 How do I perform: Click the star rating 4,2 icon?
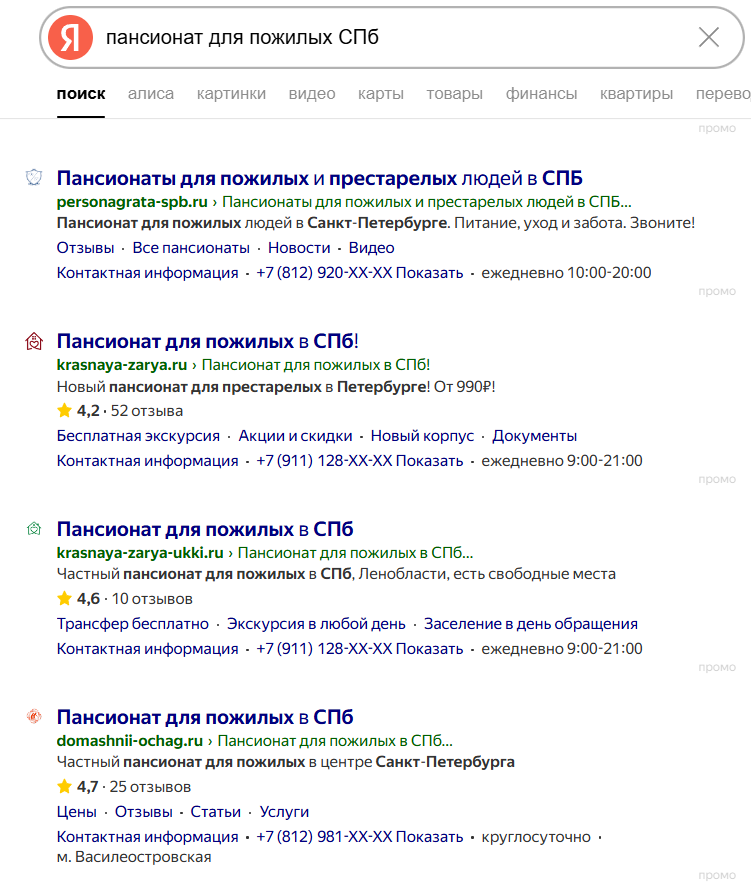64,410
